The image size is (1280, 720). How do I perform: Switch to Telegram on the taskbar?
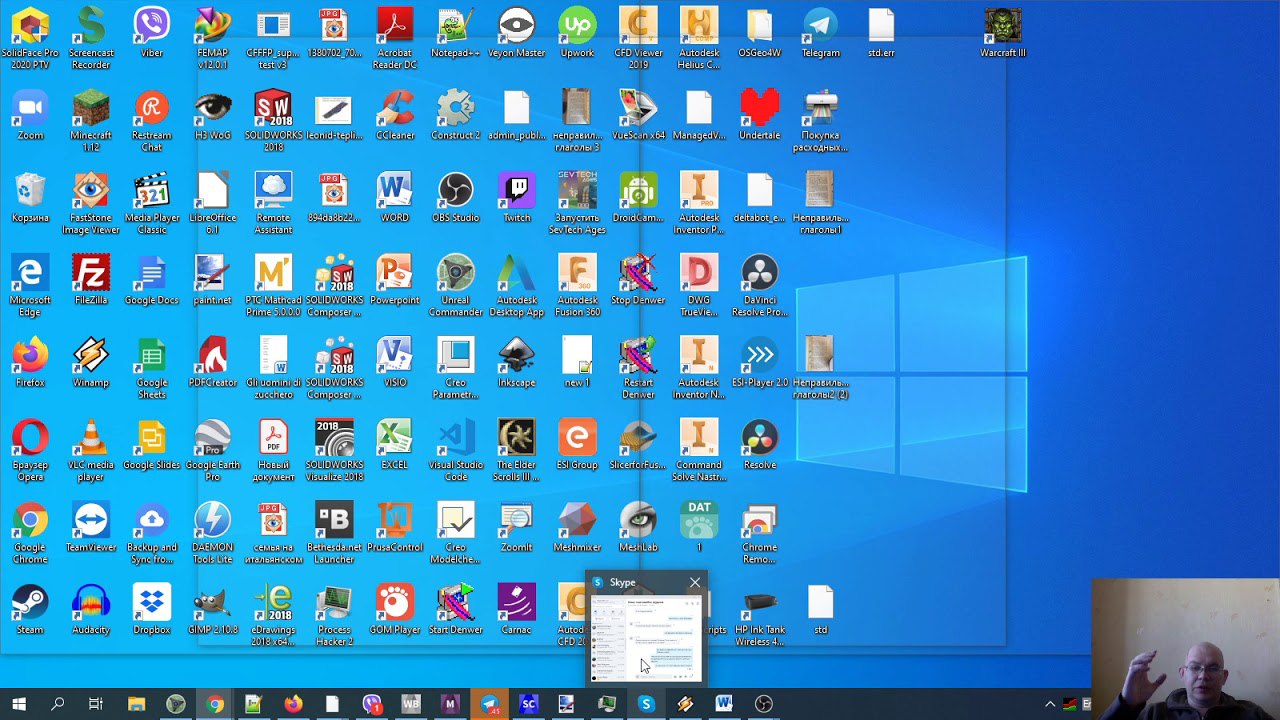489,704
